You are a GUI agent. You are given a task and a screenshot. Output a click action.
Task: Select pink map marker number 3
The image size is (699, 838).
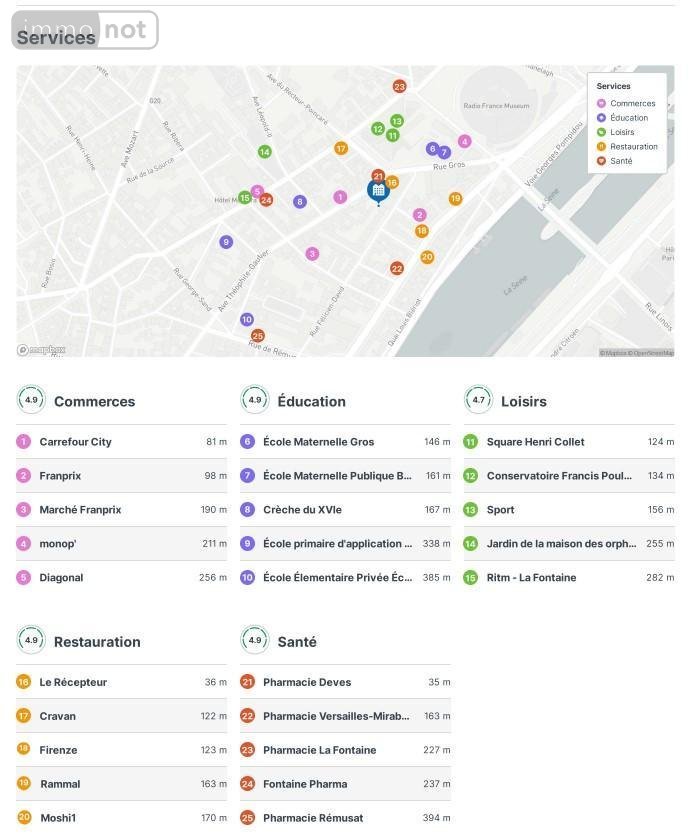click(312, 254)
